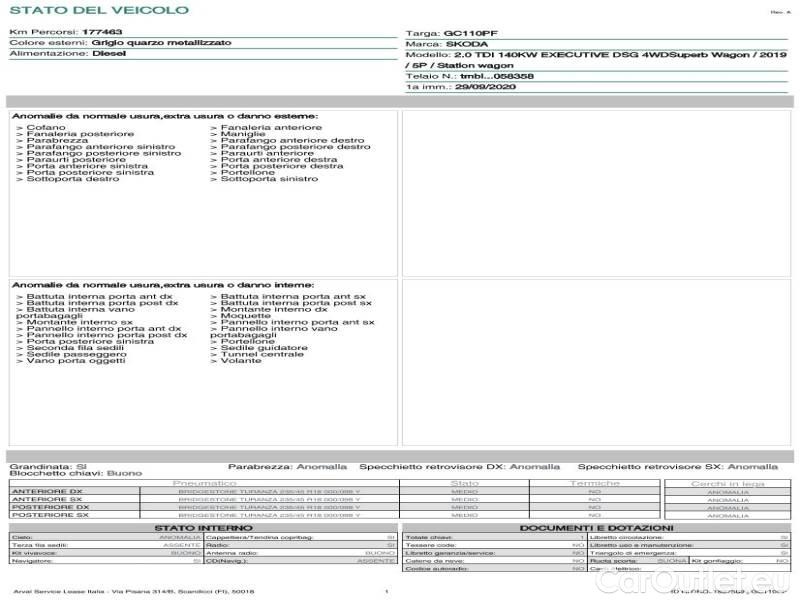Image resolution: width=800 pixels, height=600 pixels.
Task: Select the ANTERIORE DX tire row
Action: (47, 492)
